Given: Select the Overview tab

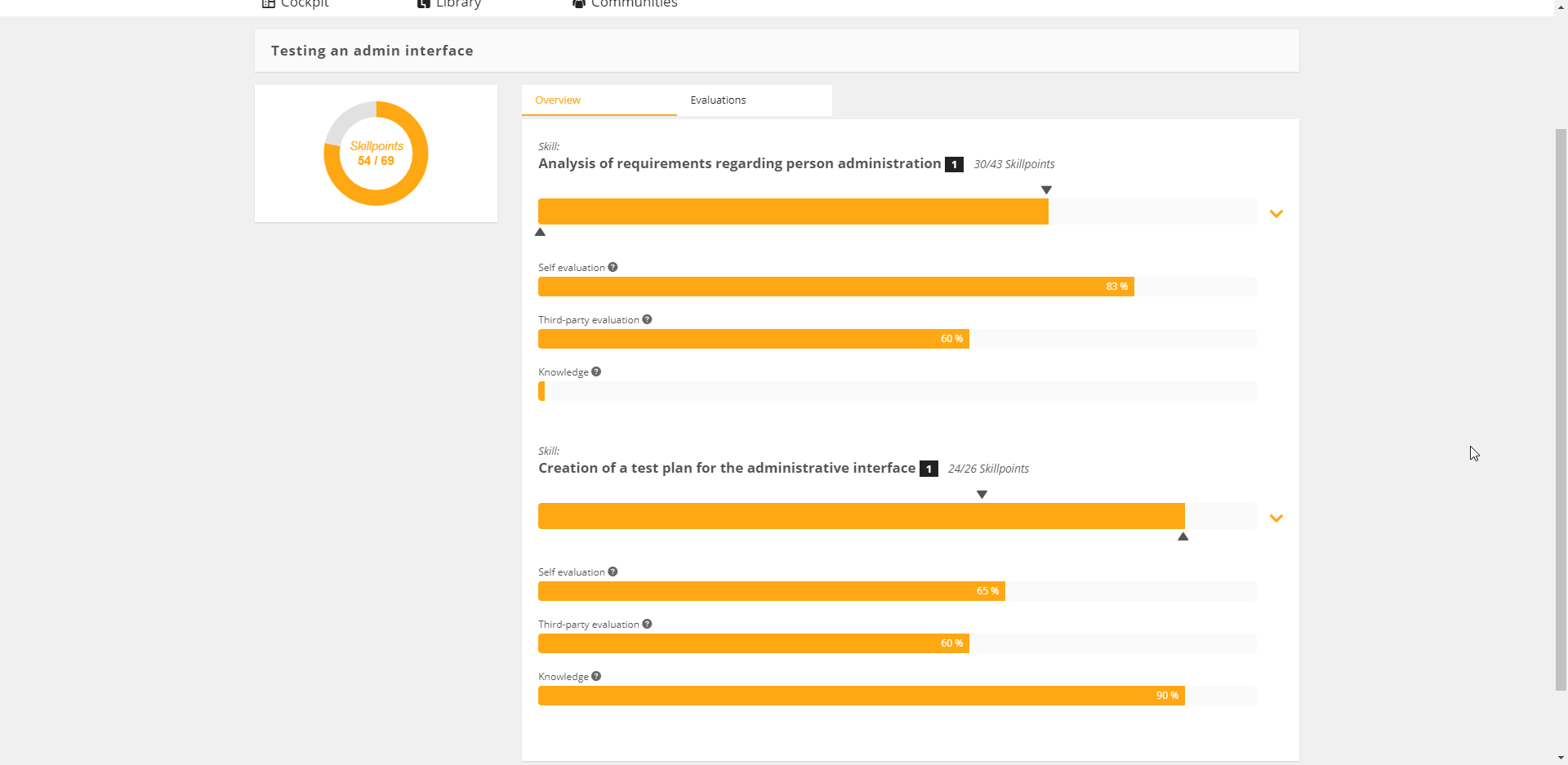Looking at the screenshot, I should [558, 100].
